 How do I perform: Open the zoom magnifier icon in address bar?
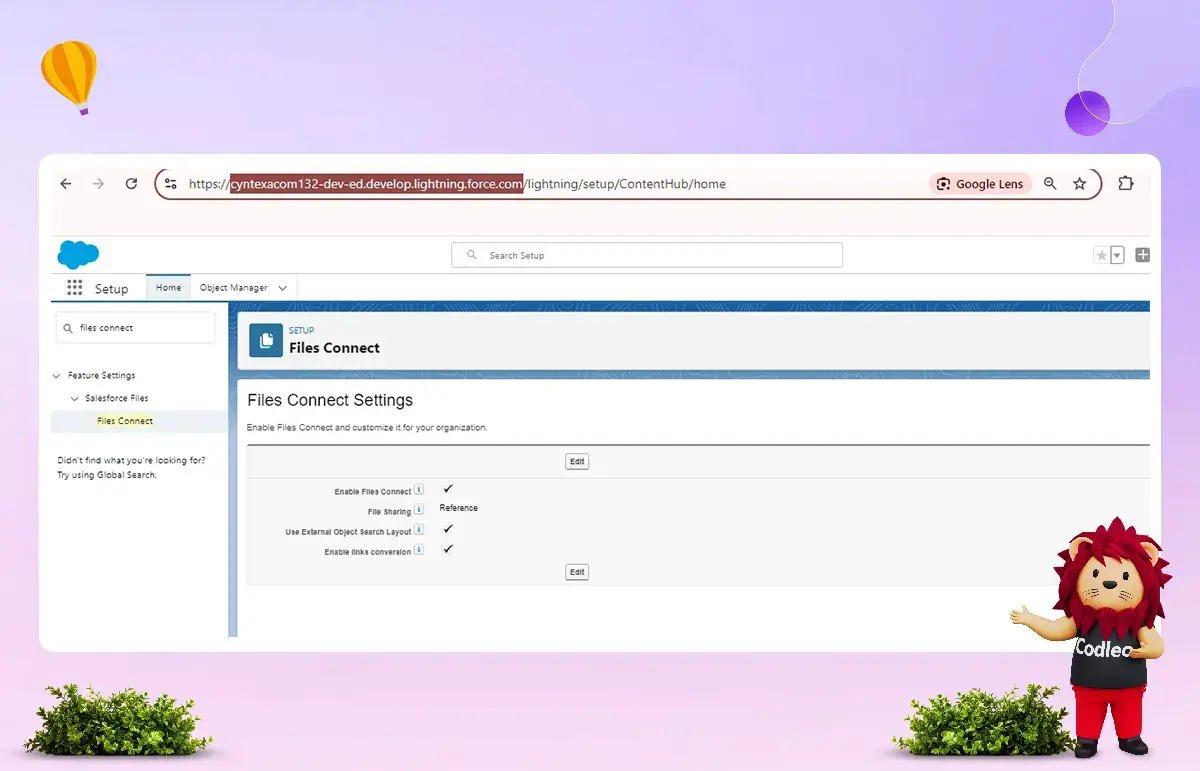(x=1050, y=184)
